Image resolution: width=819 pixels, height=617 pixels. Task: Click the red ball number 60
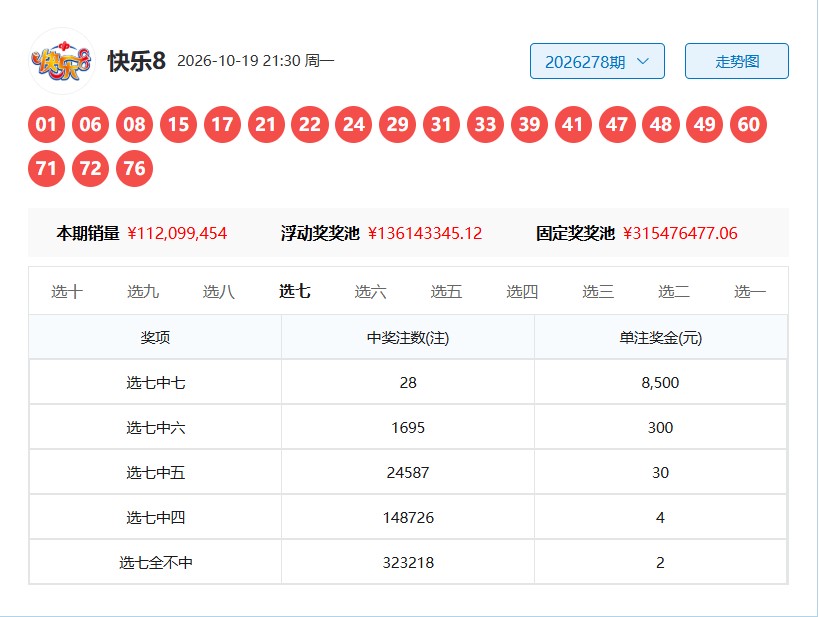tap(748, 124)
